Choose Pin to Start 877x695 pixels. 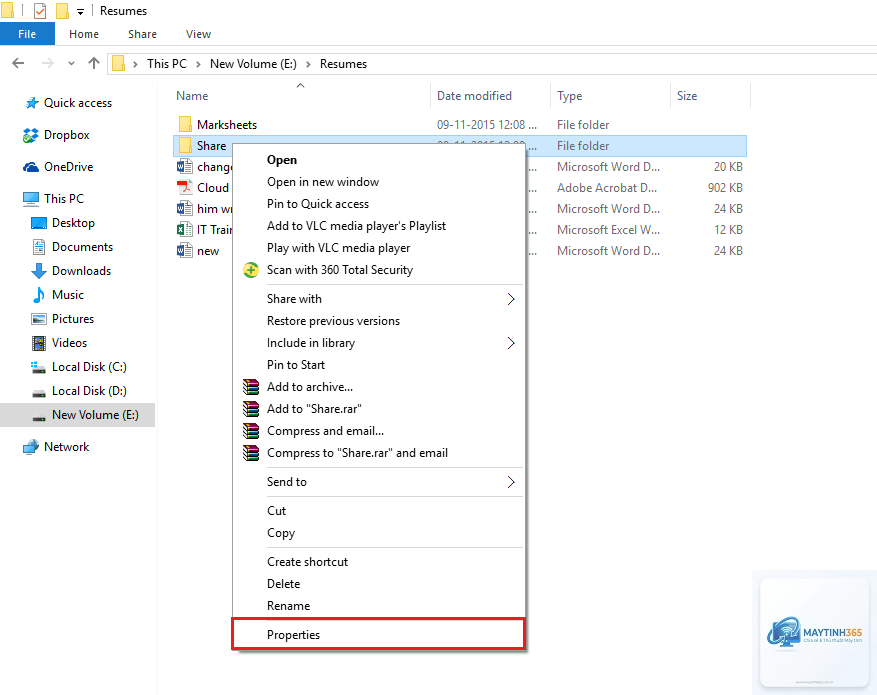click(379, 365)
